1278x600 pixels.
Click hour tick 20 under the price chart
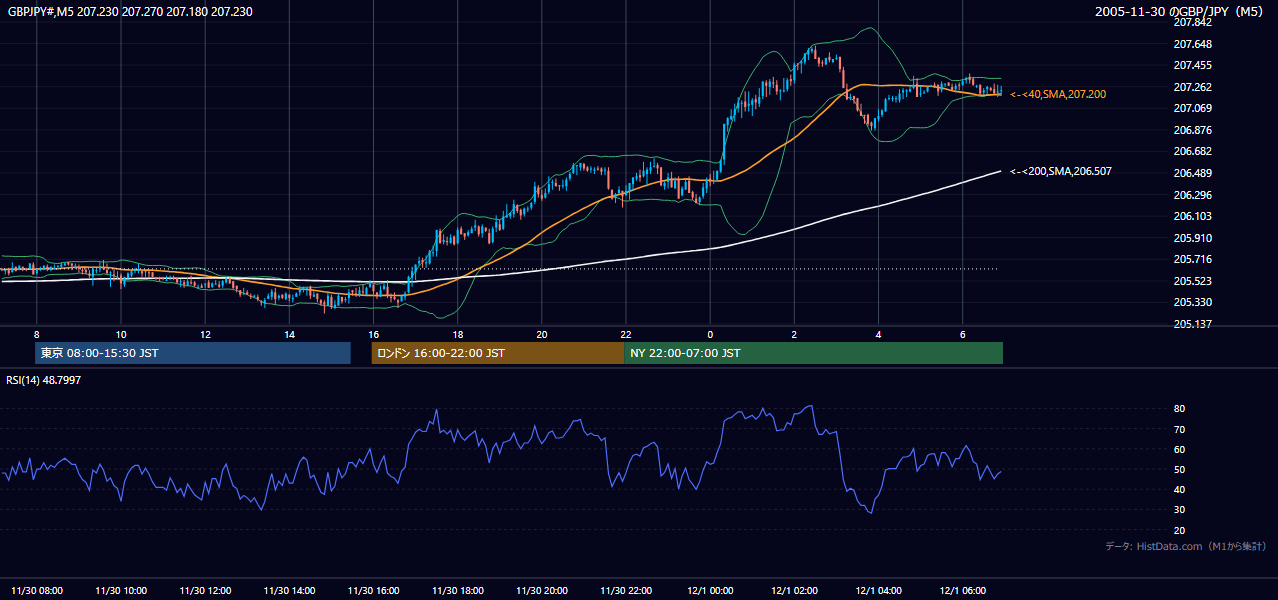(x=542, y=334)
